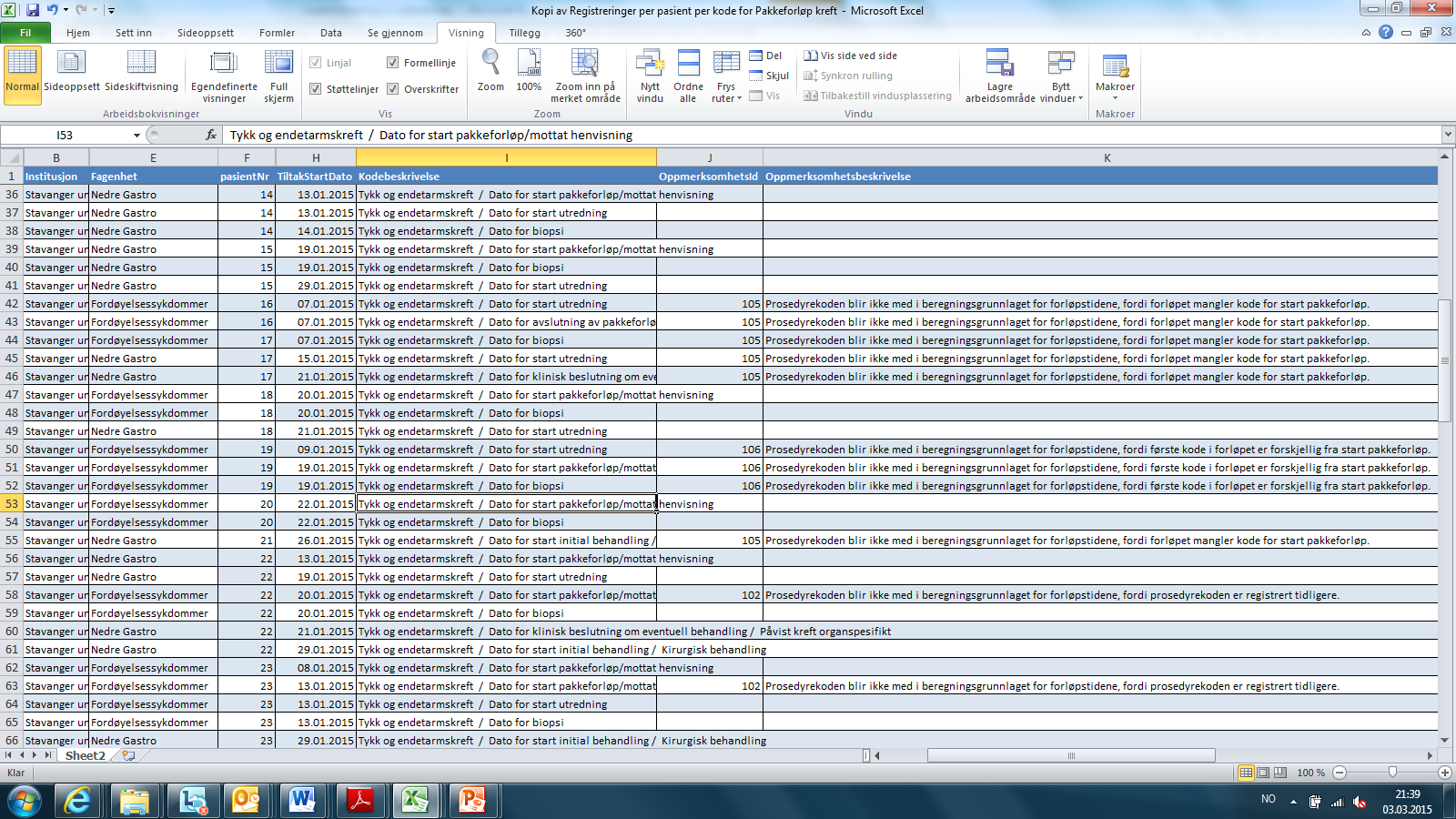Click the Name Box showing I53
The height and width of the screenshot is (819, 1456).
(66, 135)
